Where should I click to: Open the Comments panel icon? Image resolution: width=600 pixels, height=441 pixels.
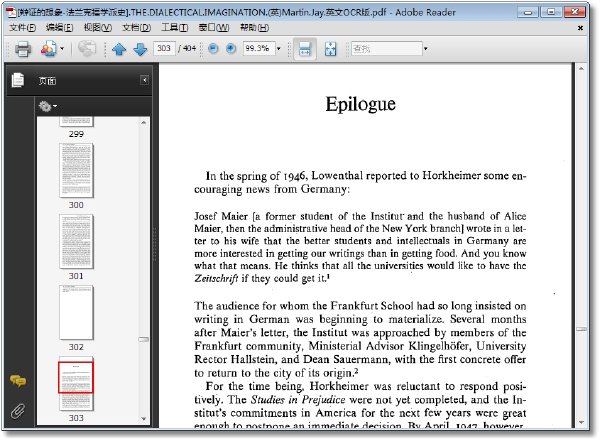18,381
